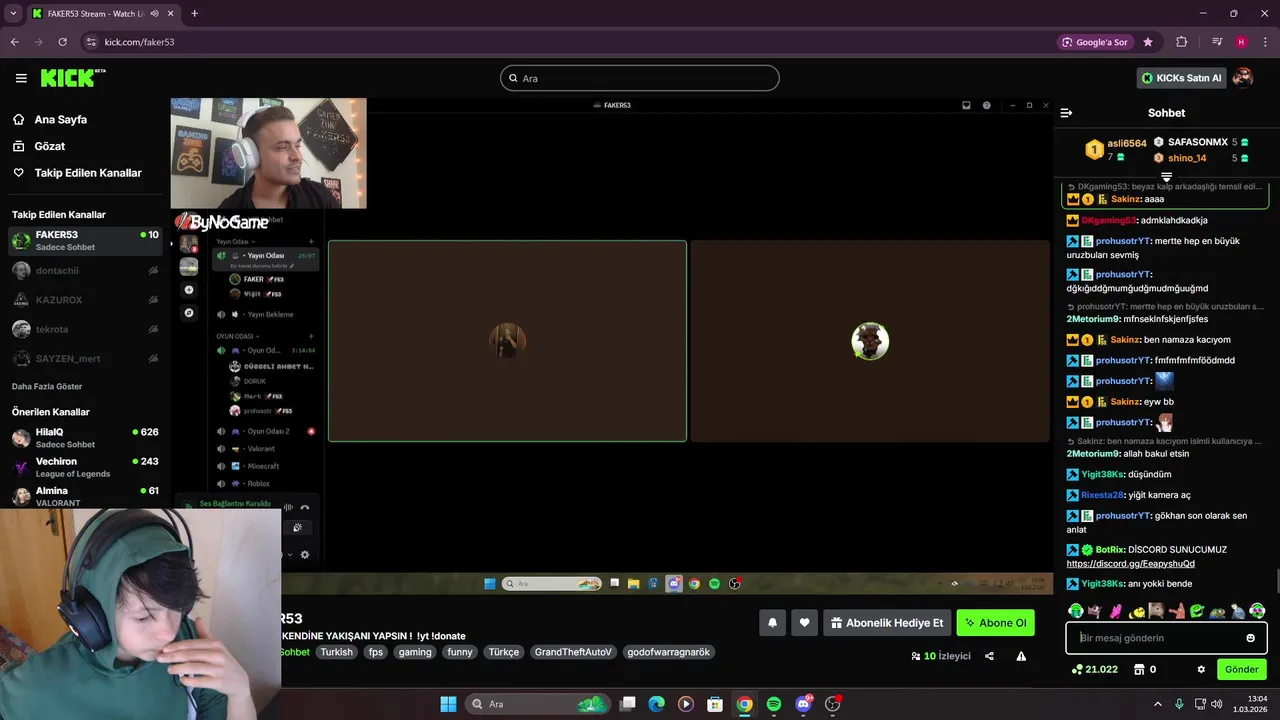
Task: Click Abonelik Hediye Et button
Action: 887,623
